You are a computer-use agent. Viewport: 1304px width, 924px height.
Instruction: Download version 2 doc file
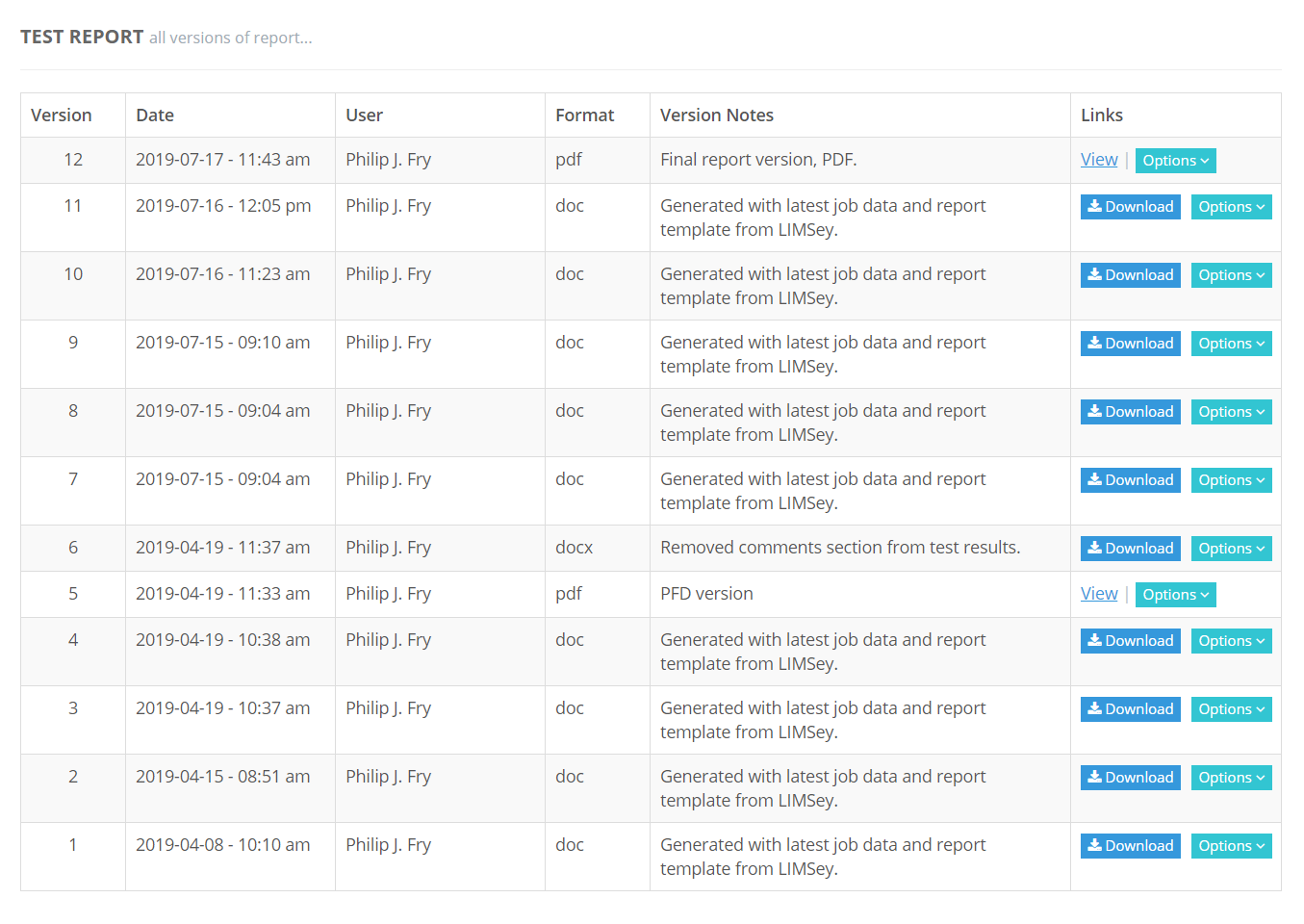click(1130, 778)
